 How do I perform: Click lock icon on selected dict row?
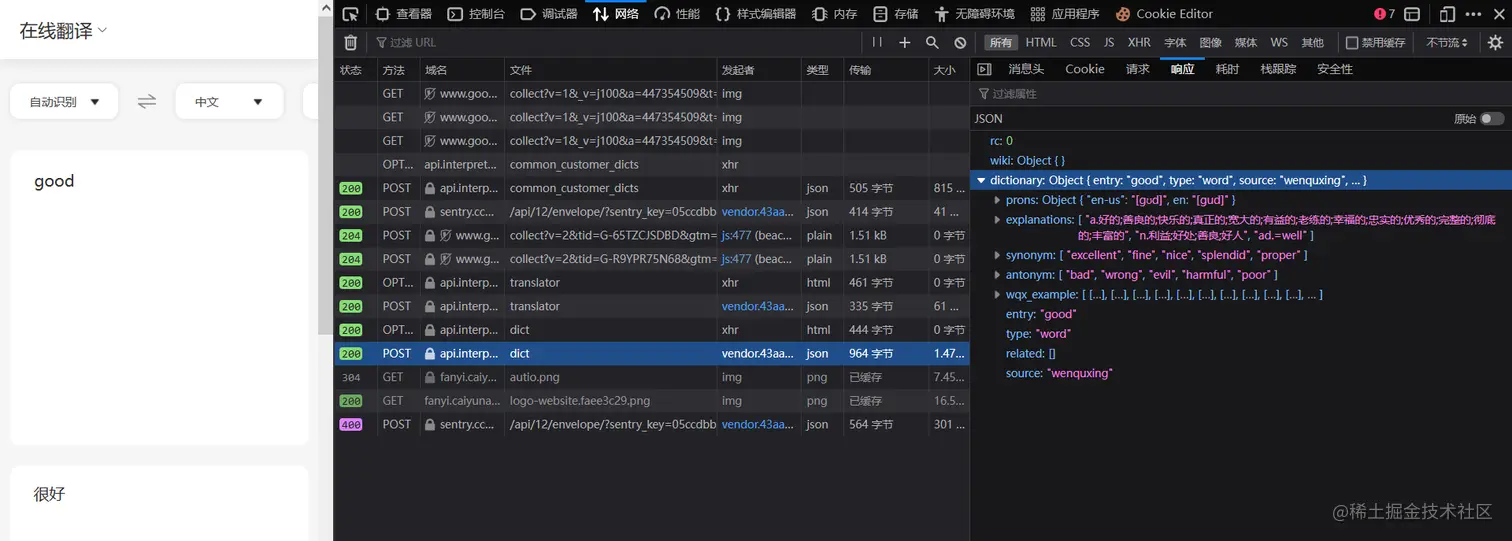[430, 353]
